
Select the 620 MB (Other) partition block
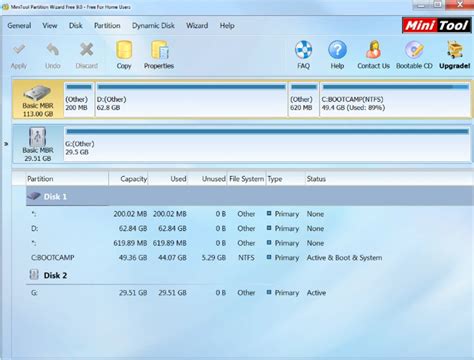coord(303,100)
